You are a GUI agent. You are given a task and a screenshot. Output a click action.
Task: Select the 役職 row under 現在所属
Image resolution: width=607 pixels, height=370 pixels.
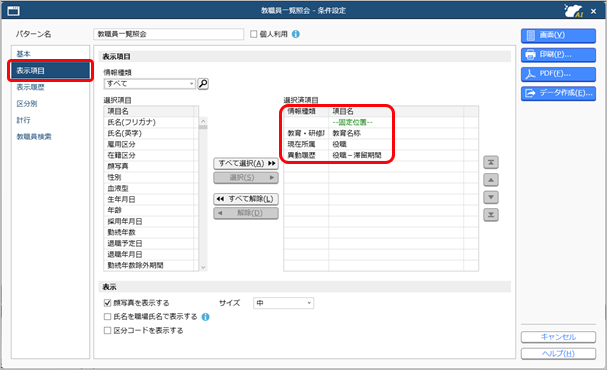coord(381,144)
